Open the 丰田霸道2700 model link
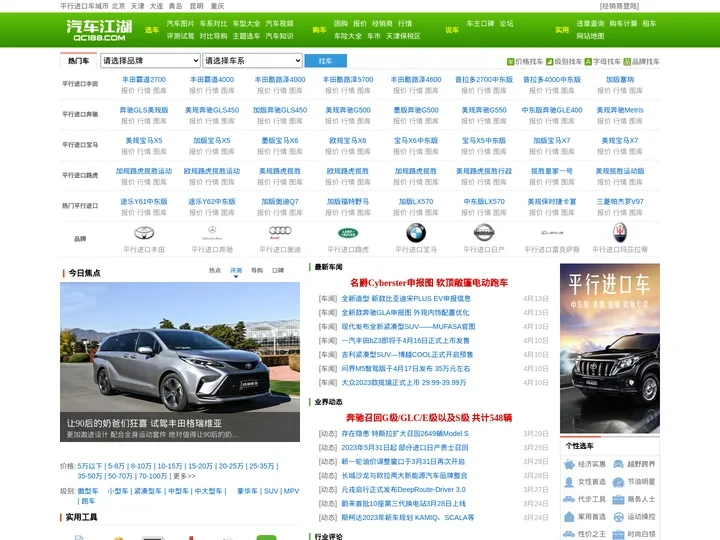 (x=144, y=79)
